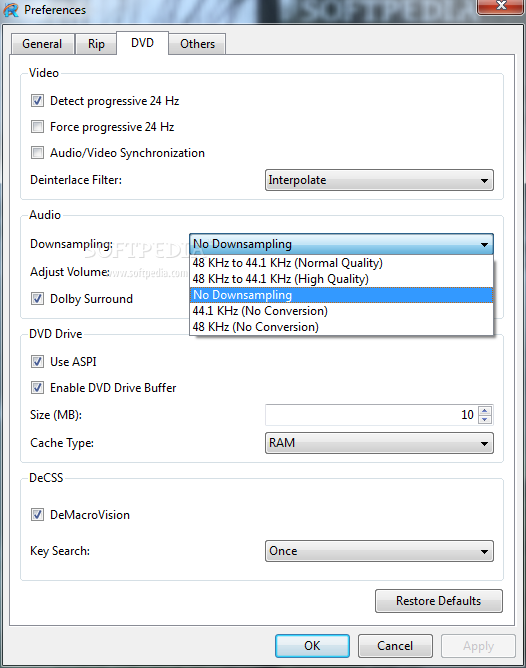Viewport: 526px width, 668px height.
Task: Increase buffer size with up spinner arrow
Action: click(x=485, y=410)
